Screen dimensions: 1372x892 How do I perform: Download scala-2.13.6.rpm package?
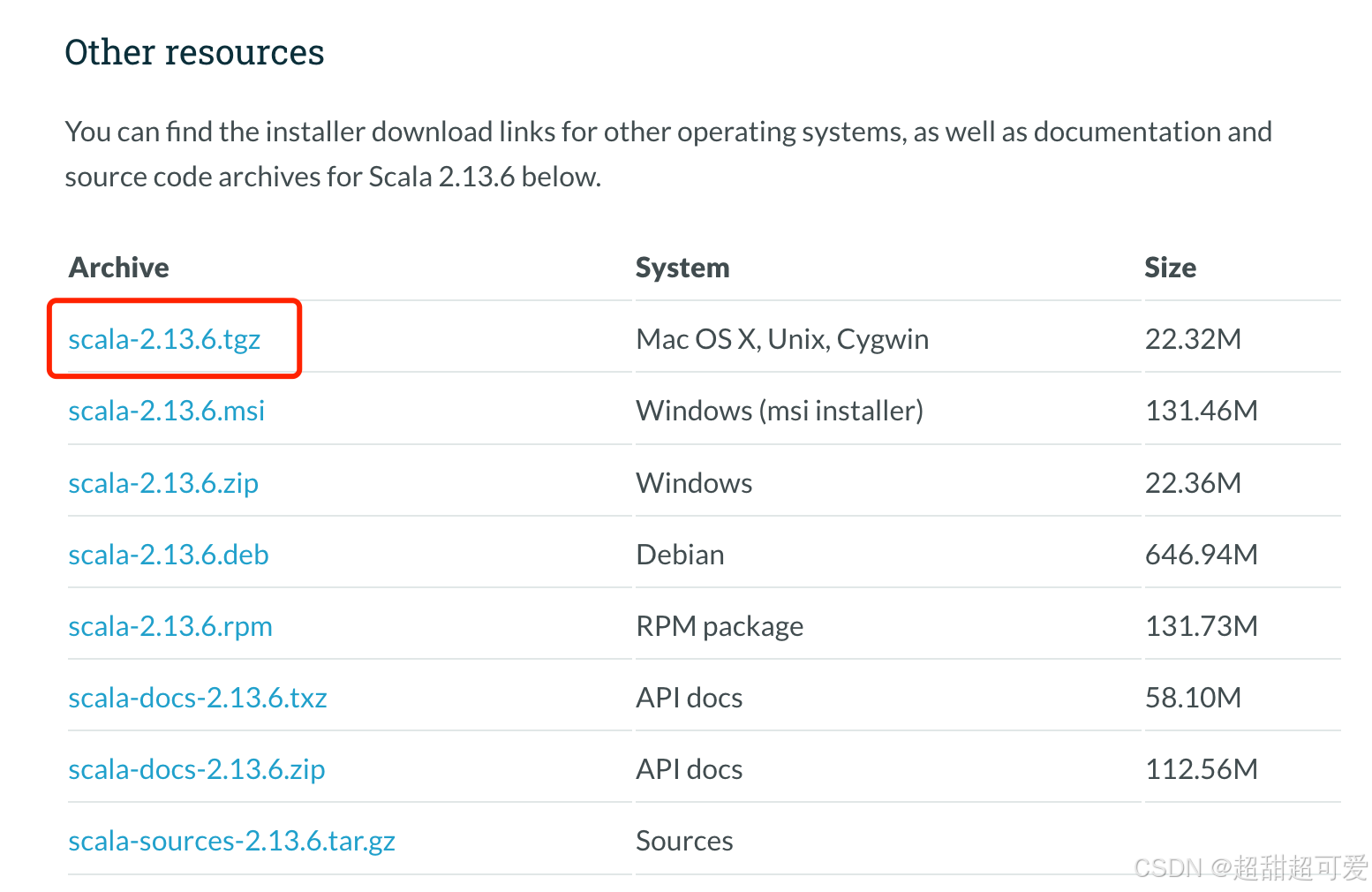coord(170,626)
